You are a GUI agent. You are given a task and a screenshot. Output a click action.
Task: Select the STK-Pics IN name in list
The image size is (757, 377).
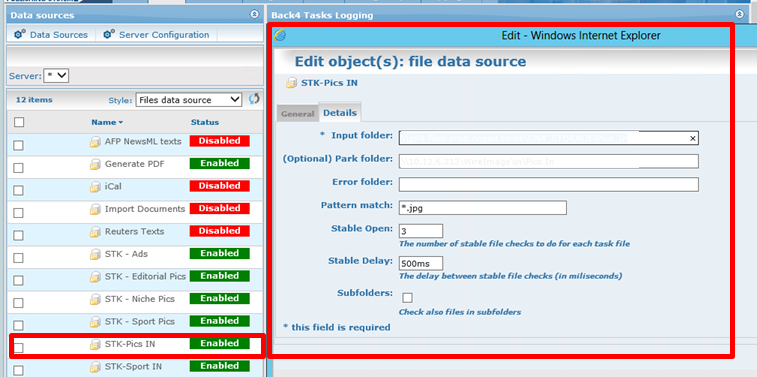click(130, 344)
